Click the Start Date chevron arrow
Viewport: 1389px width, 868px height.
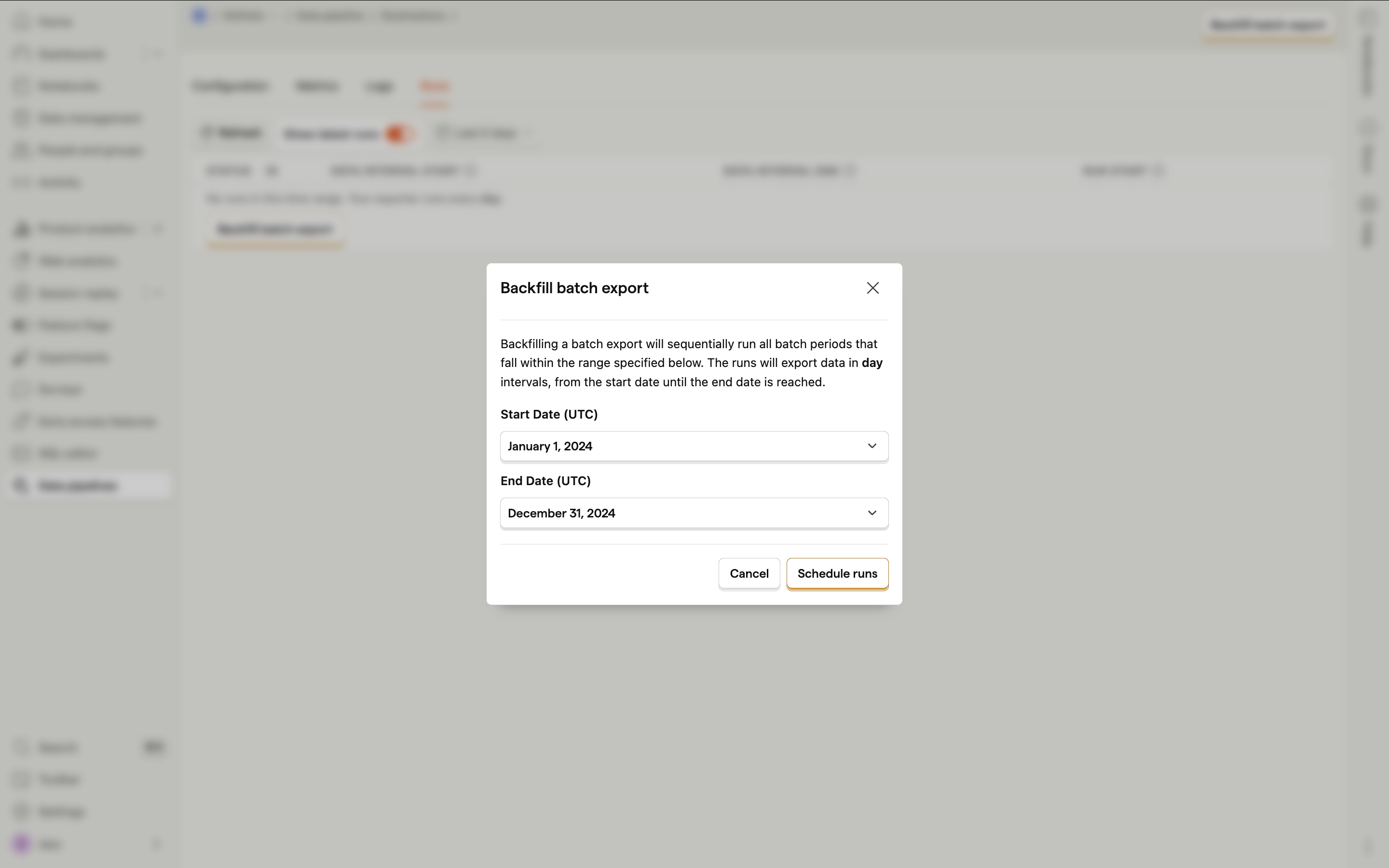[x=872, y=446]
